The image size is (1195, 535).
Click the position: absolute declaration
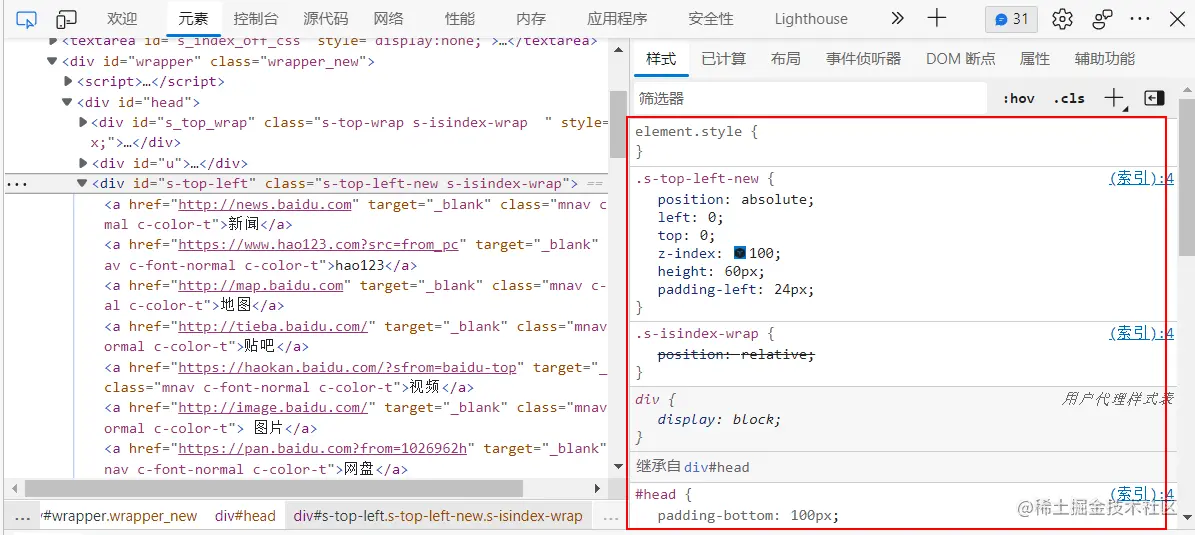736,200
